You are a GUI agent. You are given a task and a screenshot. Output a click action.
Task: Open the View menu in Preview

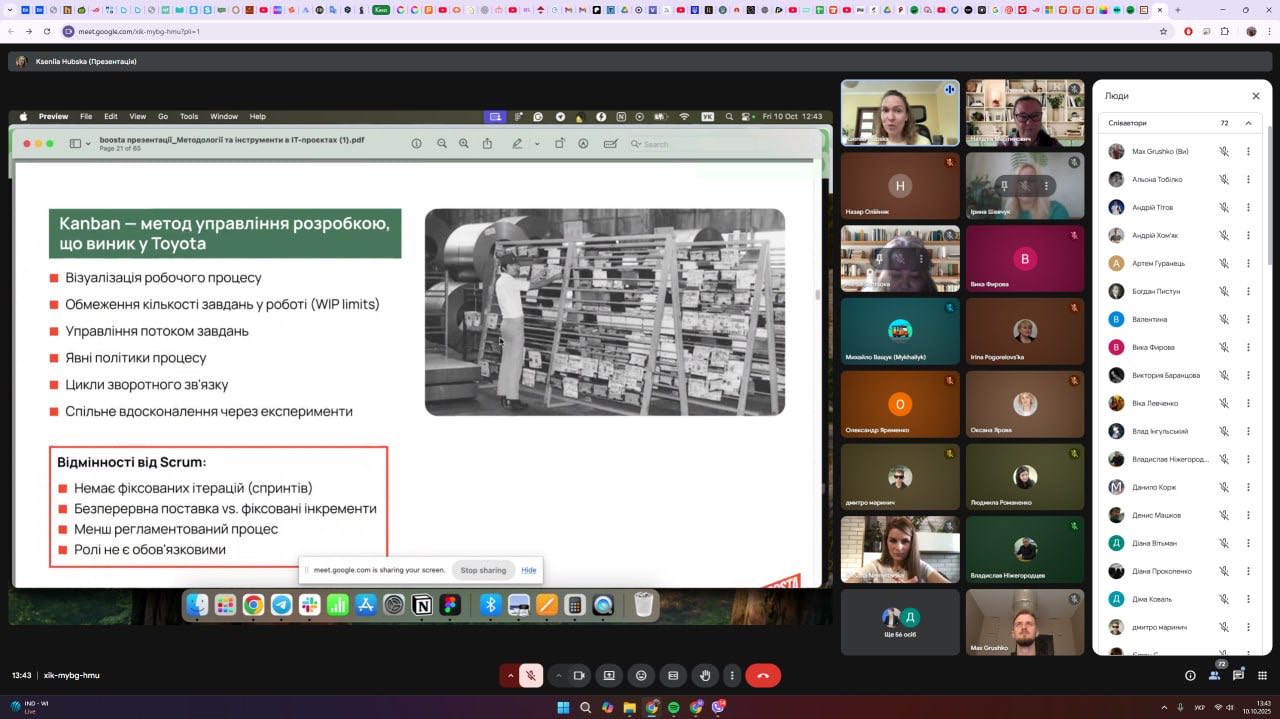coord(137,116)
